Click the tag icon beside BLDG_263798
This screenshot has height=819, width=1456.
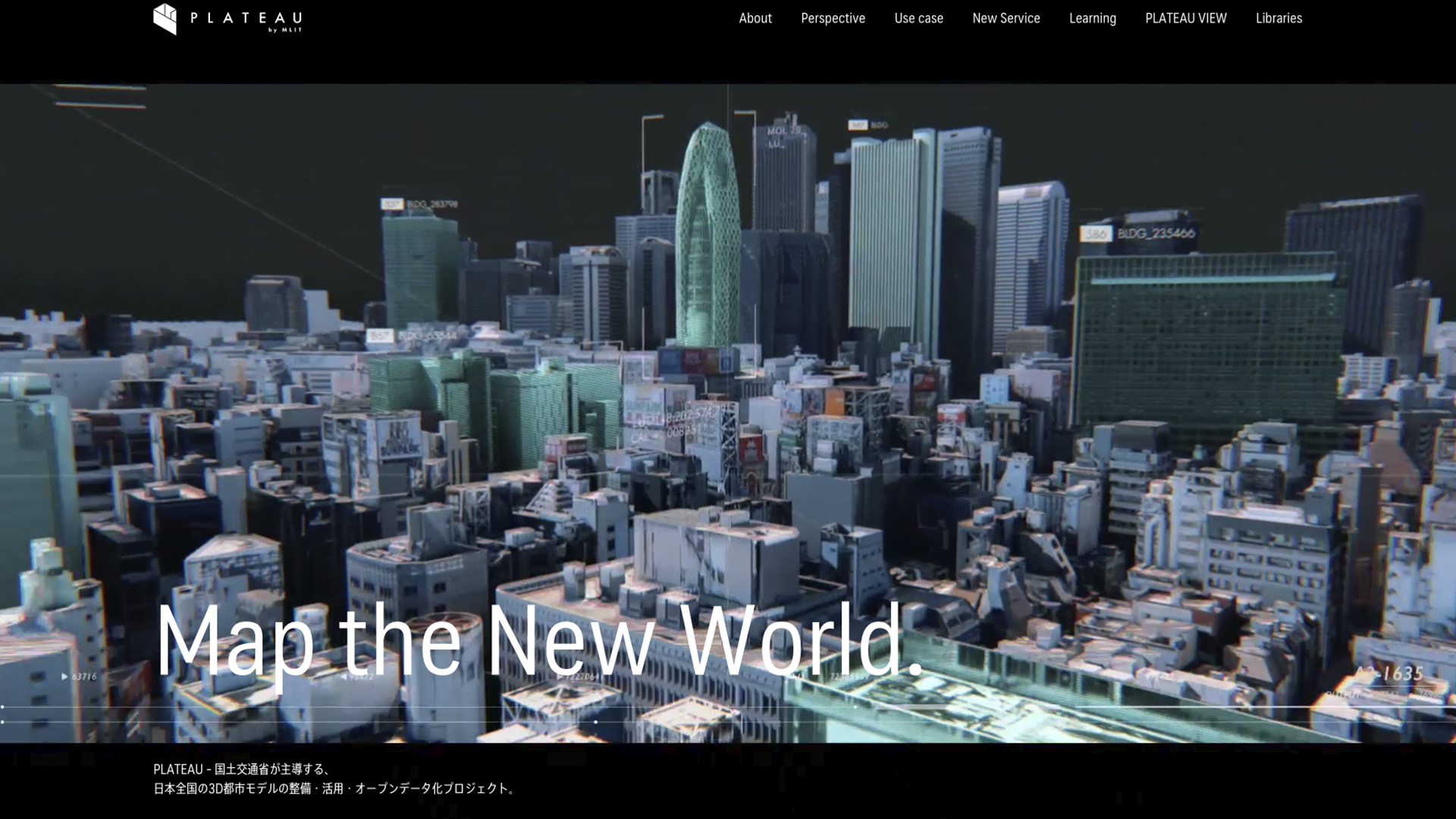click(x=391, y=204)
